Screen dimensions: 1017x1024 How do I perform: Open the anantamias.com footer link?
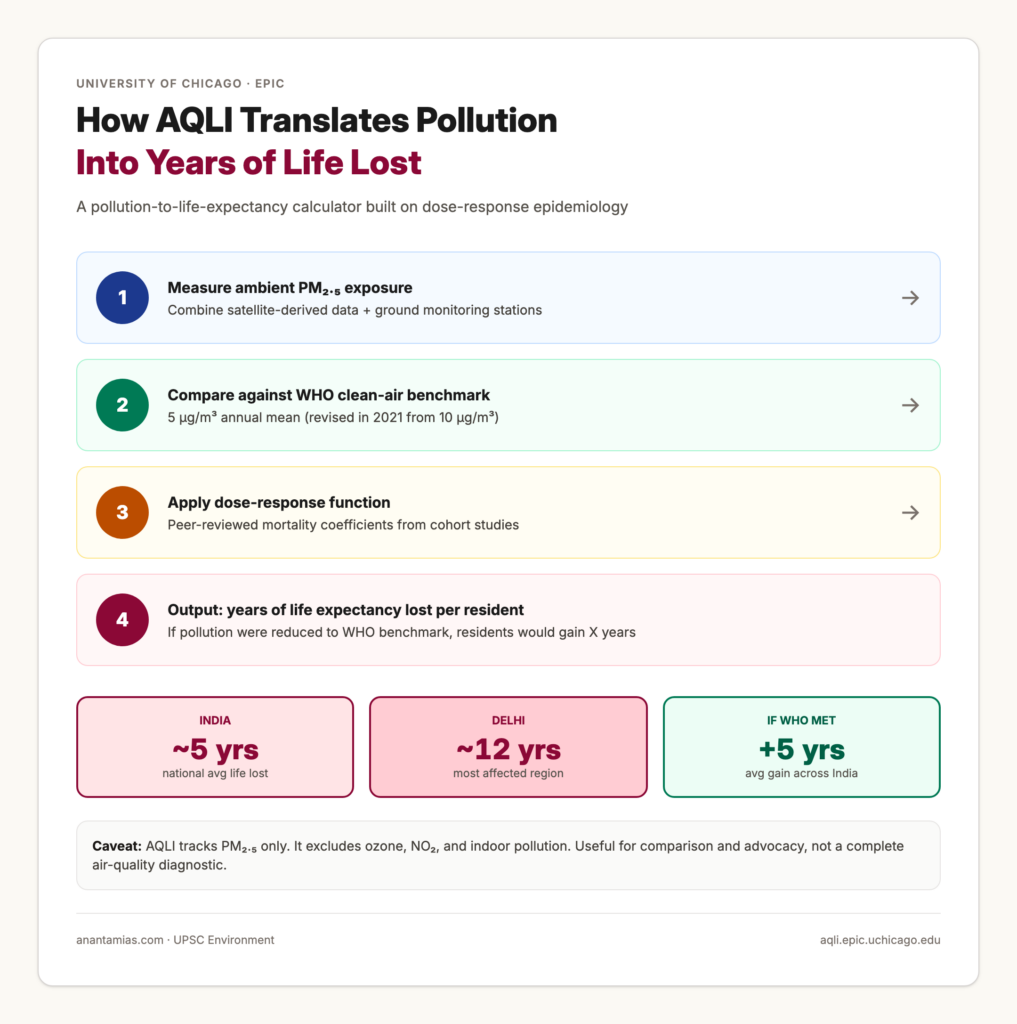(120, 940)
